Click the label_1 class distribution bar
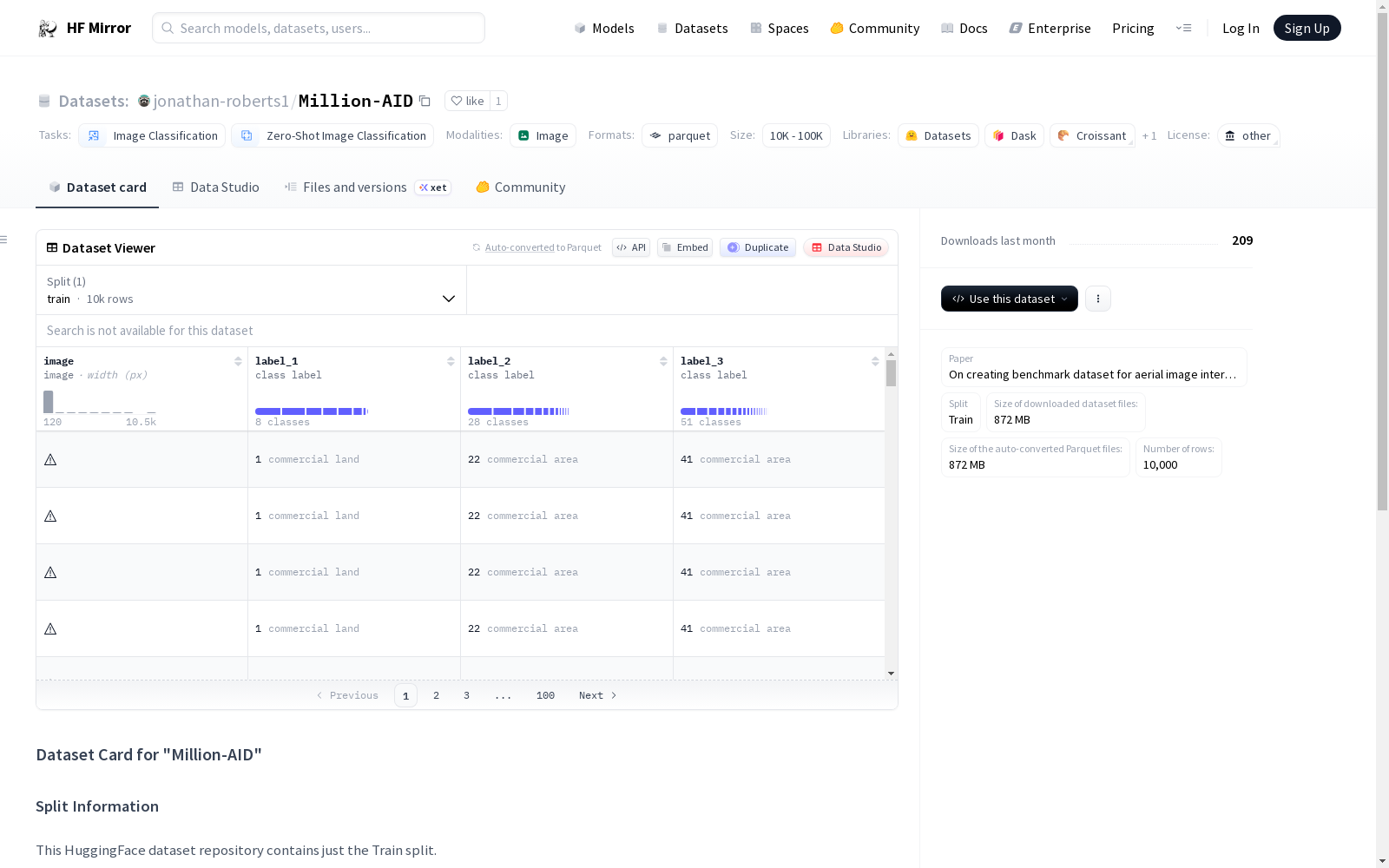Image resolution: width=1389 pixels, height=868 pixels. point(312,411)
